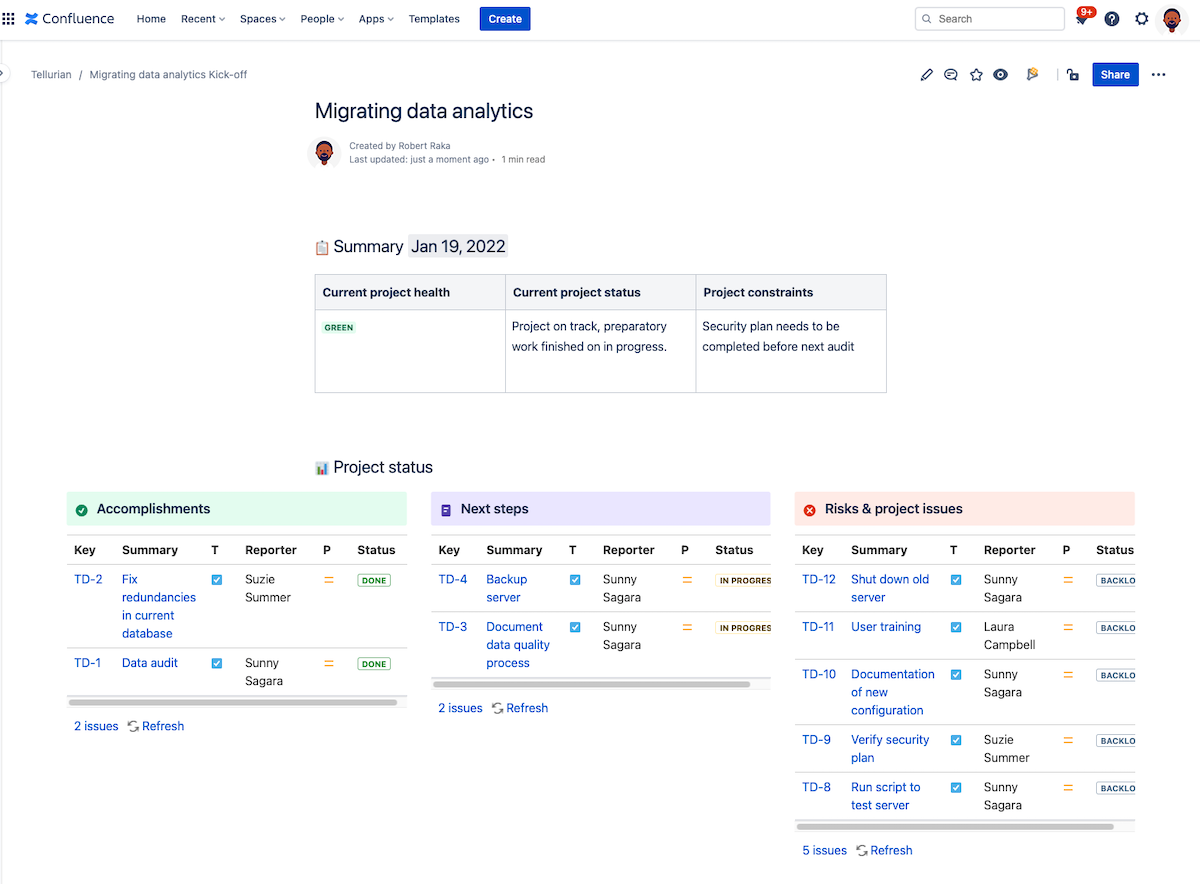The image size is (1200, 884).
Task: Open the Templates menu item
Action: (x=434, y=18)
